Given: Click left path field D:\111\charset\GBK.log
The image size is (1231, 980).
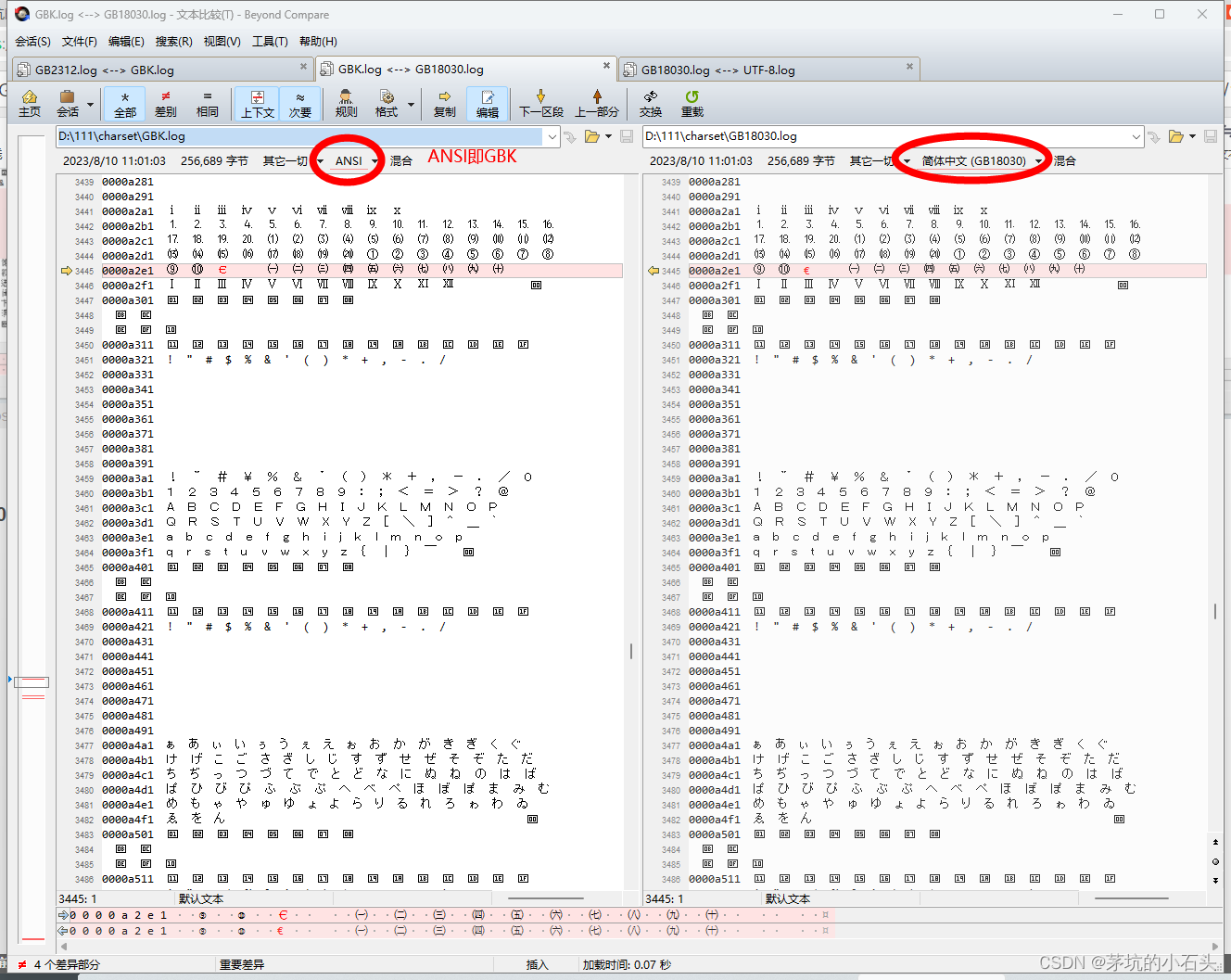Looking at the screenshot, I should click(299, 136).
